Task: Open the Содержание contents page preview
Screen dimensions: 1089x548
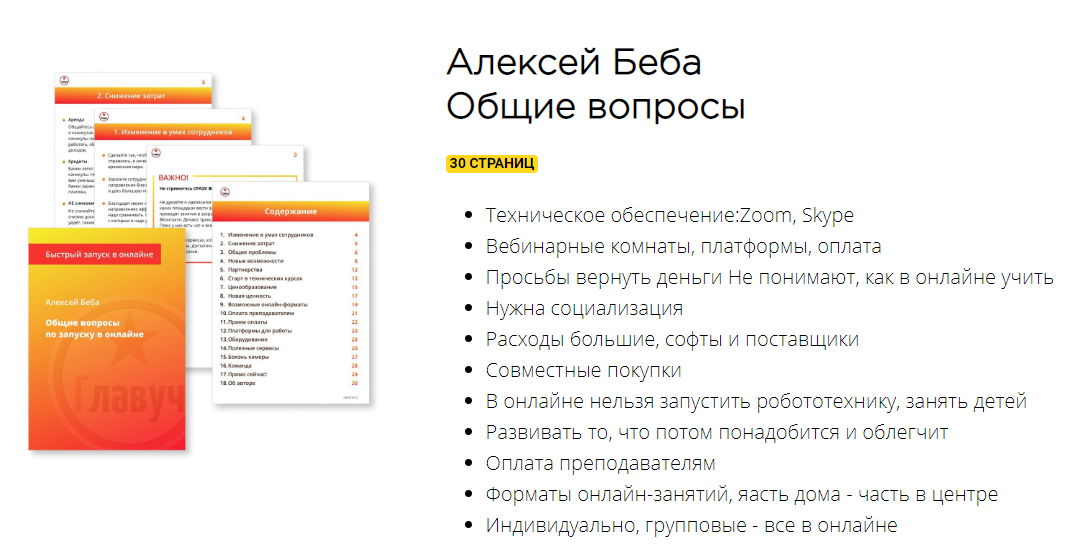Action: coord(291,300)
